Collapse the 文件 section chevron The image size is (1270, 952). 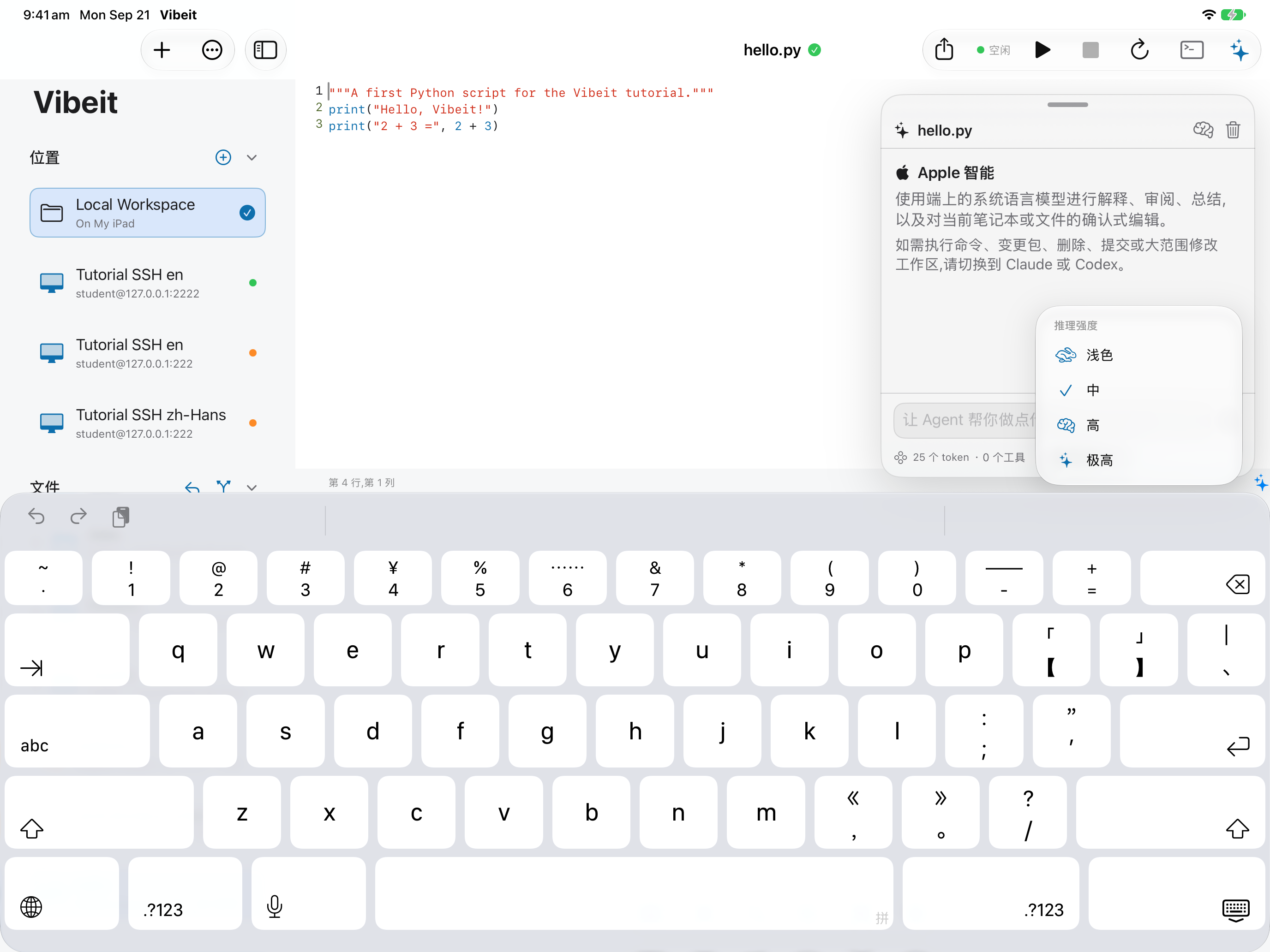(252, 487)
